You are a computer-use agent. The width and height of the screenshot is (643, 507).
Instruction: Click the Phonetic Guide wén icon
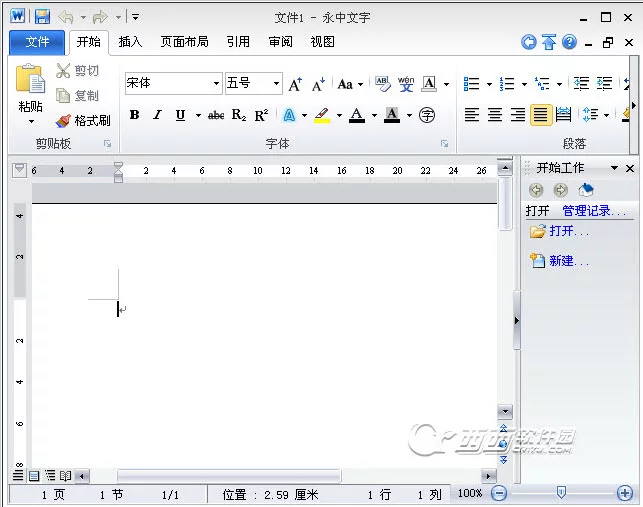(406, 84)
